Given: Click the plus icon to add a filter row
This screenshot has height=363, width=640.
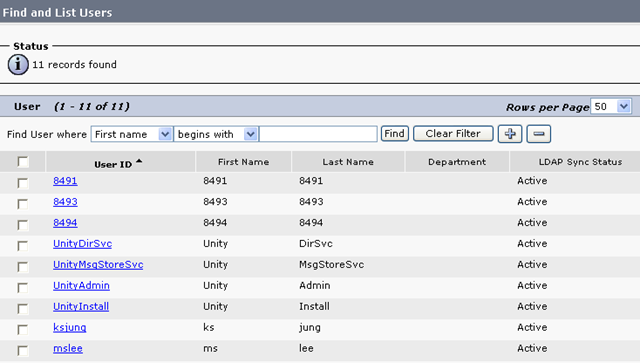Looking at the screenshot, I should click(510, 134).
